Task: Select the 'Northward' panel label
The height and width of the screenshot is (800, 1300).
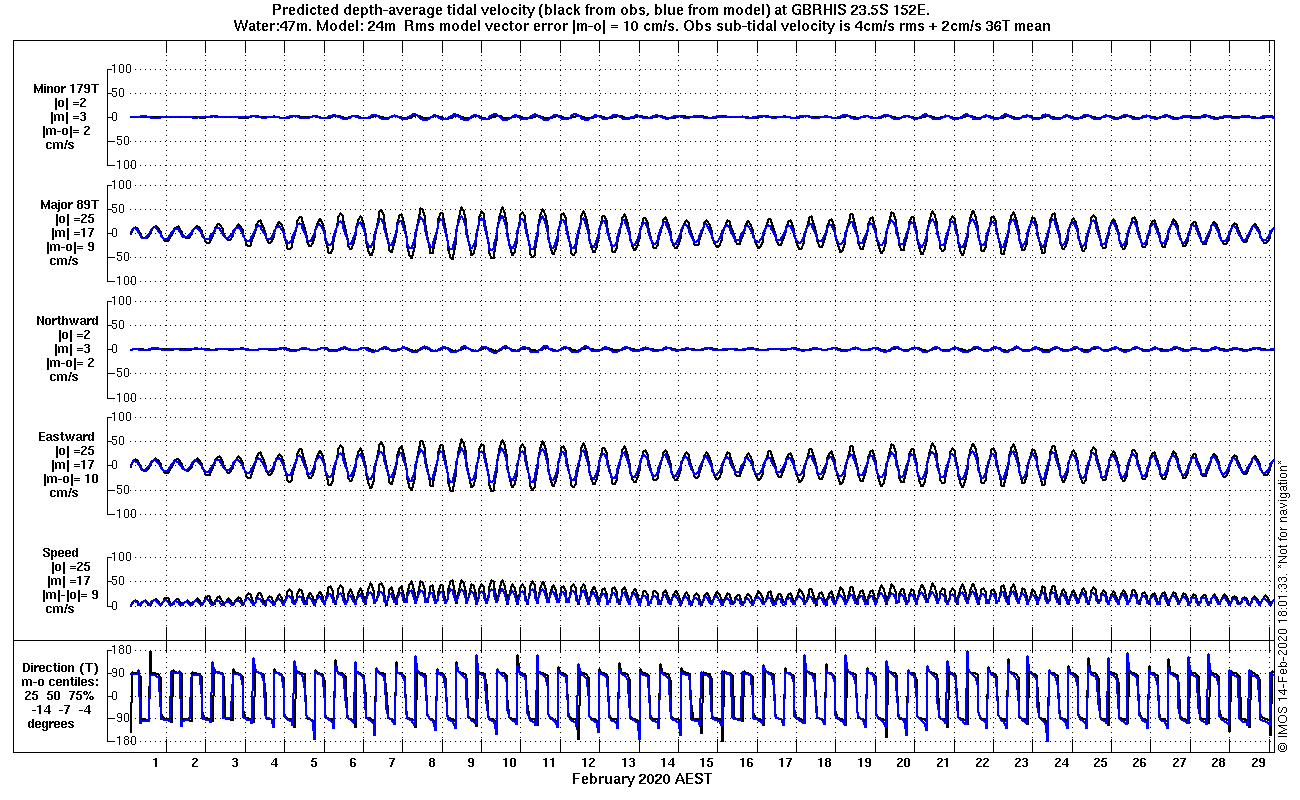Action: pyautogui.click(x=67, y=321)
